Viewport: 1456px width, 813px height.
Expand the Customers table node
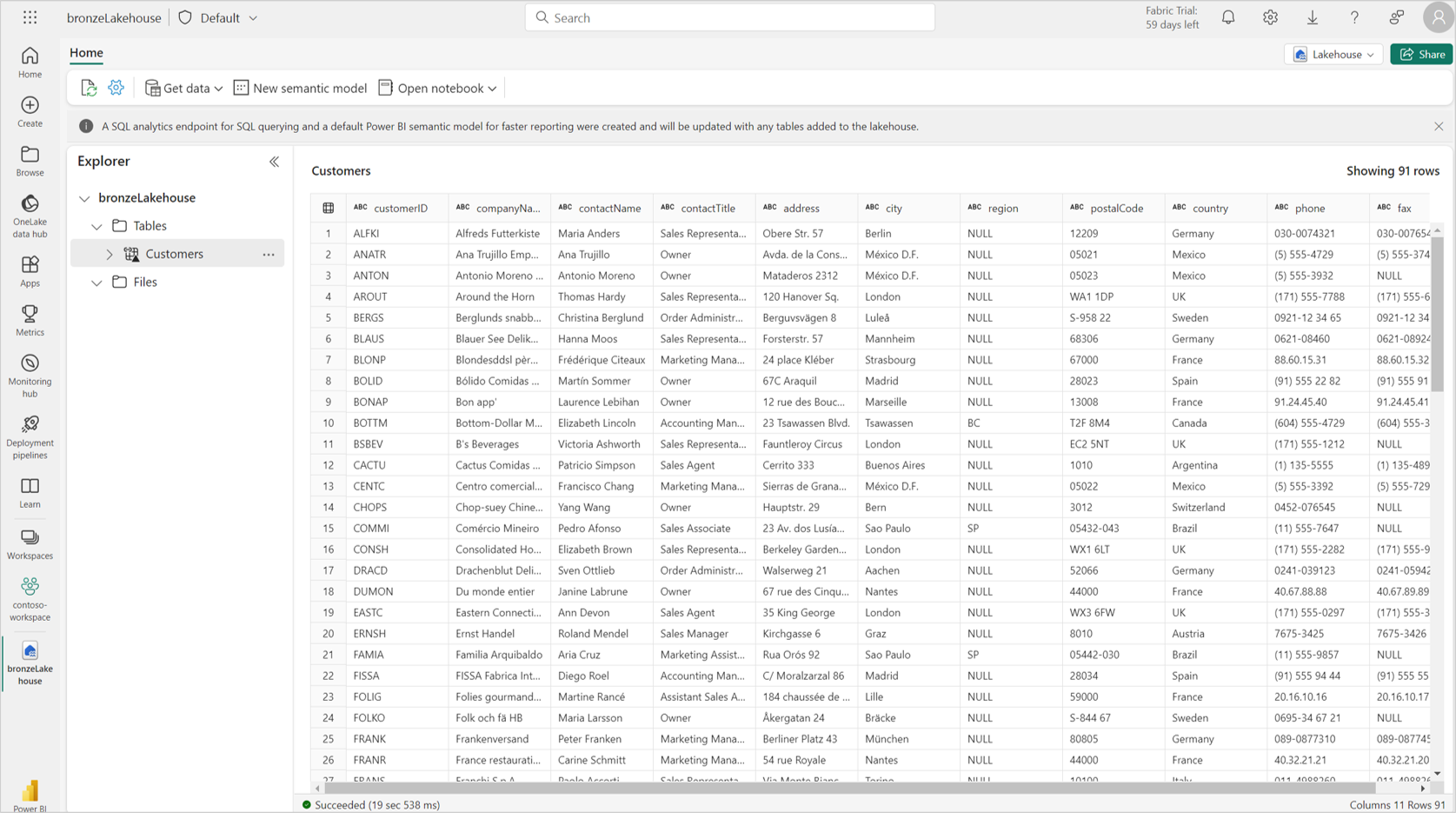pos(110,254)
